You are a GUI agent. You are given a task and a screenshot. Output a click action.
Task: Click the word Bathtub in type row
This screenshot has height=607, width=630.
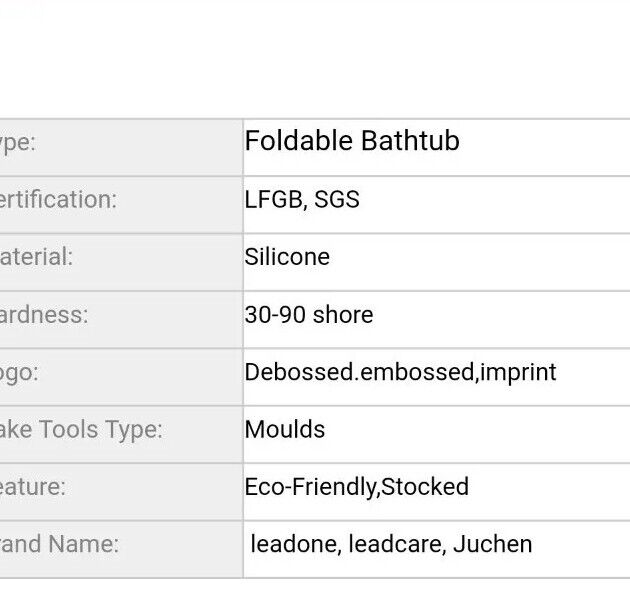click(x=410, y=141)
